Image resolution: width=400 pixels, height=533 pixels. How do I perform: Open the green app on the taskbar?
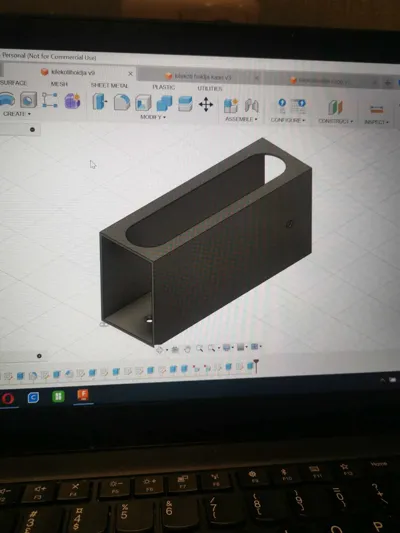click(58, 396)
